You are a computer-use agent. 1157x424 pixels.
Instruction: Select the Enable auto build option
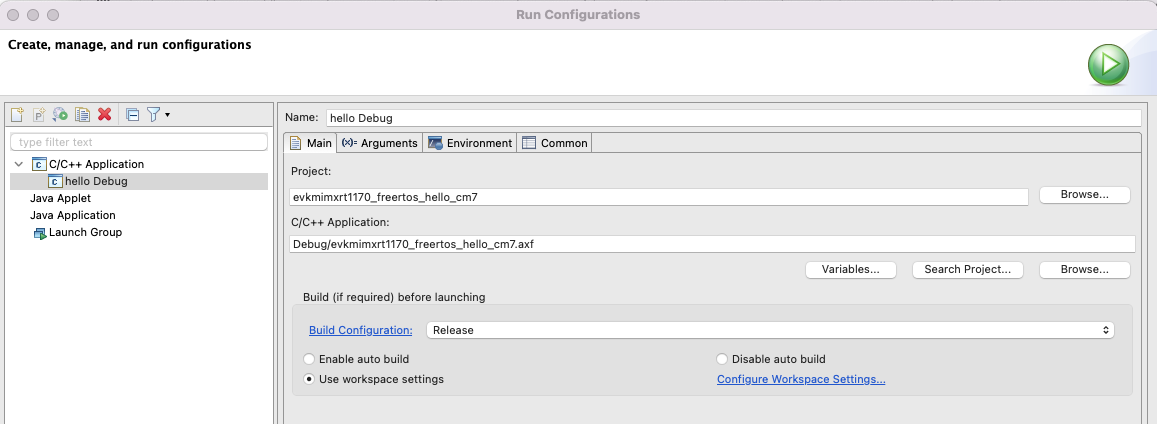310,359
